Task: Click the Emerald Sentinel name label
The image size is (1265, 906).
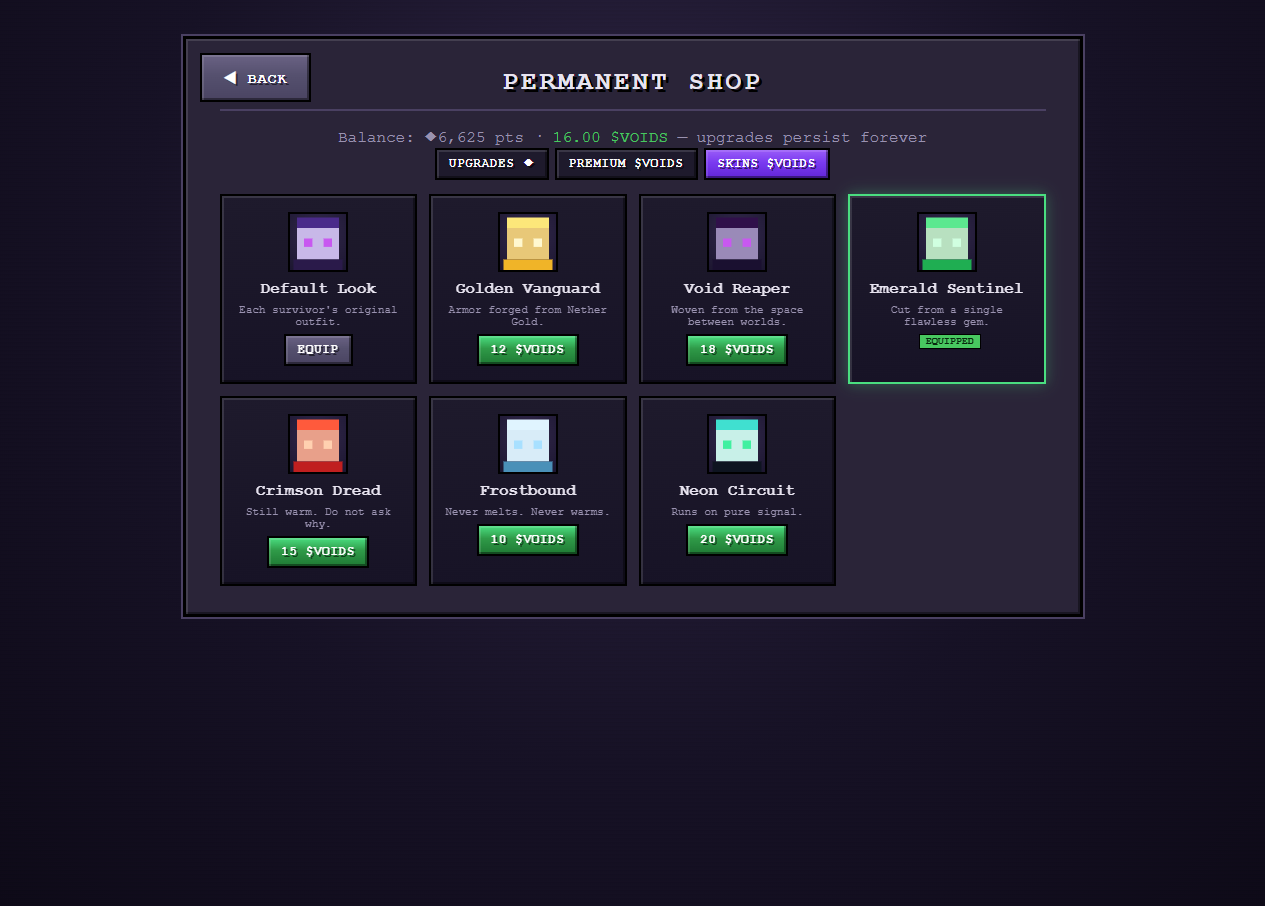Action: tap(947, 289)
